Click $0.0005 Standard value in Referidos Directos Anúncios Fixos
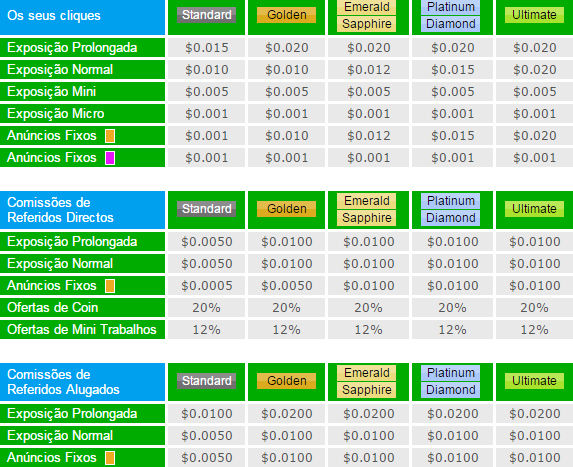The image size is (573, 467). coord(206,286)
